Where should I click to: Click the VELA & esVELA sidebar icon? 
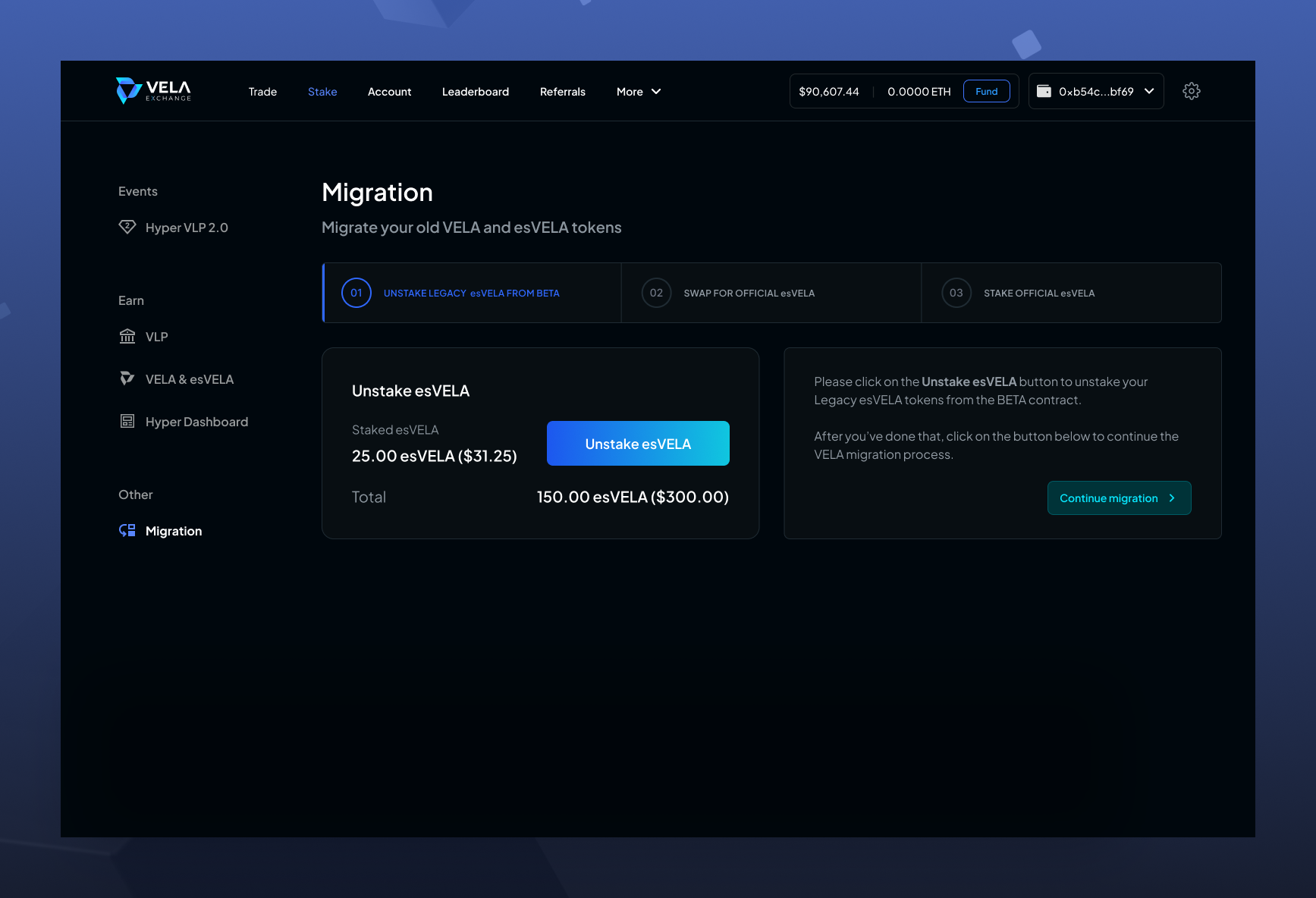coord(127,378)
